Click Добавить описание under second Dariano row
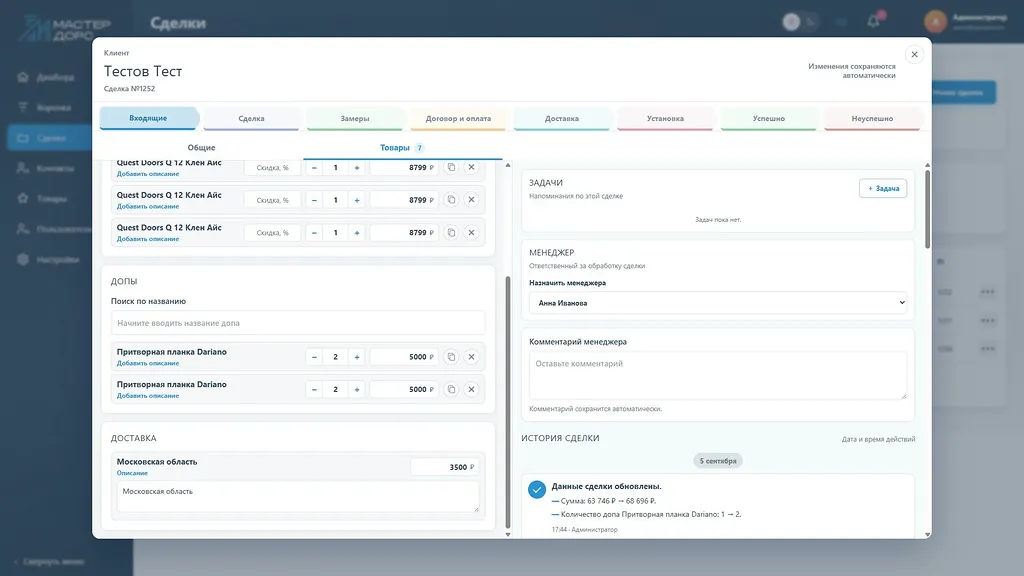This screenshot has width=1024, height=576. pos(148,396)
